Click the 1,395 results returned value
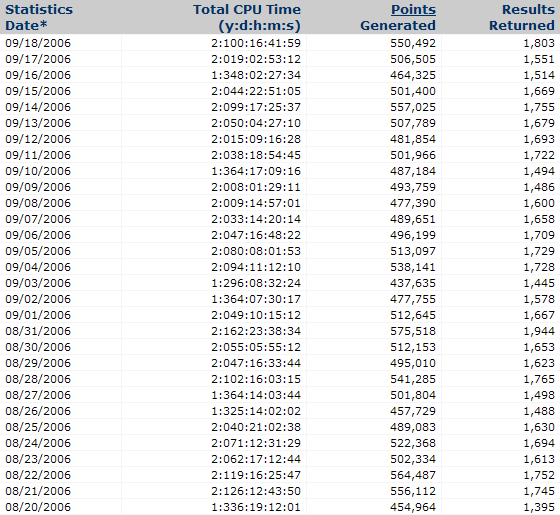Image resolution: width=560 pixels, height=515 pixels. [539, 507]
